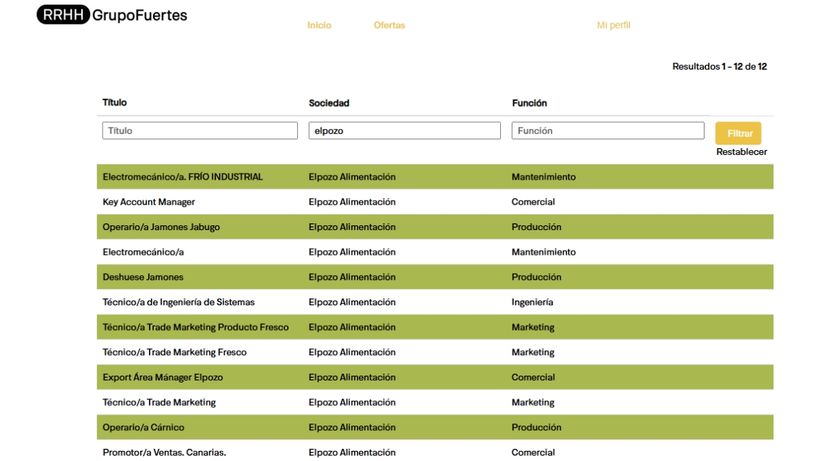Open Técnico/a de Ingeniería de Sistemas offer
This screenshot has height=461, width=820.
178,302
